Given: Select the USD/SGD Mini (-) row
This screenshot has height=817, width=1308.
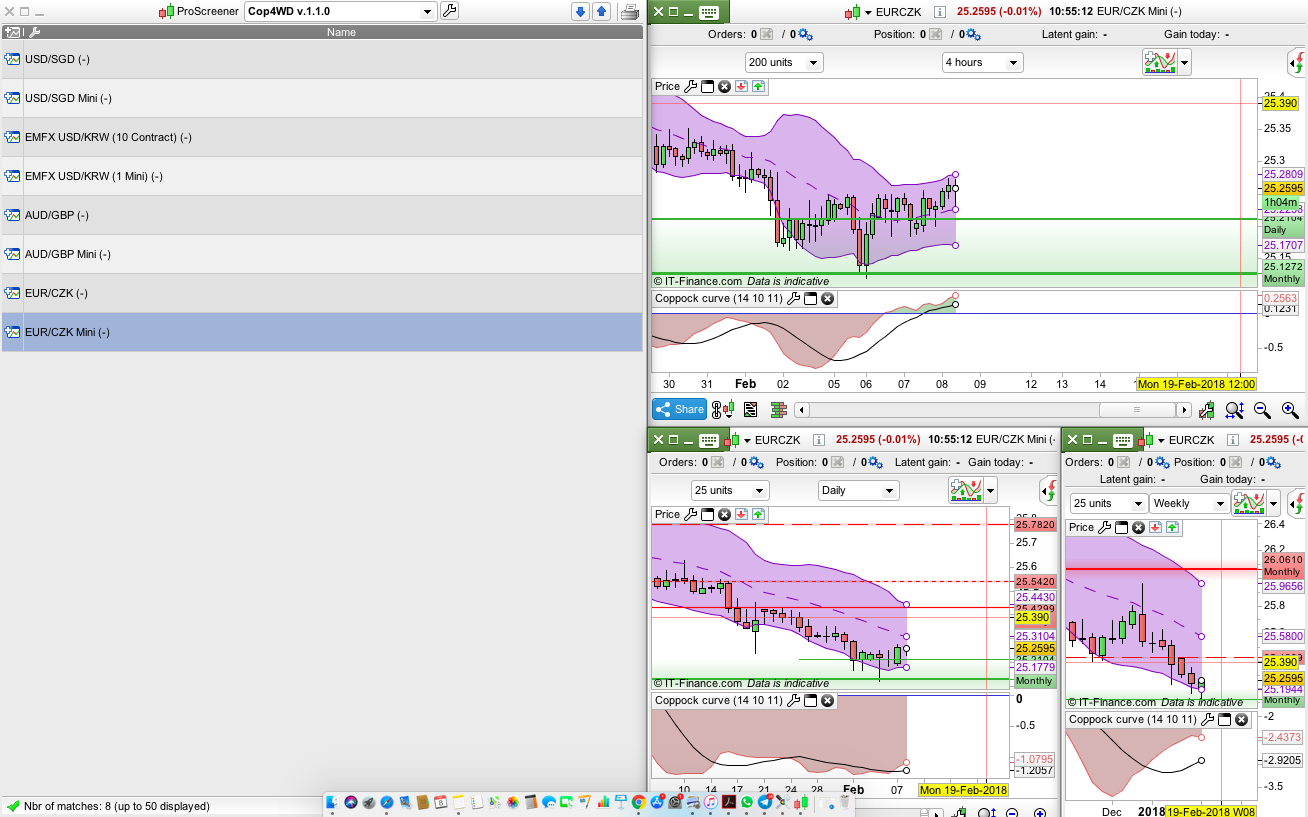Looking at the screenshot, I should click(322, 98).
